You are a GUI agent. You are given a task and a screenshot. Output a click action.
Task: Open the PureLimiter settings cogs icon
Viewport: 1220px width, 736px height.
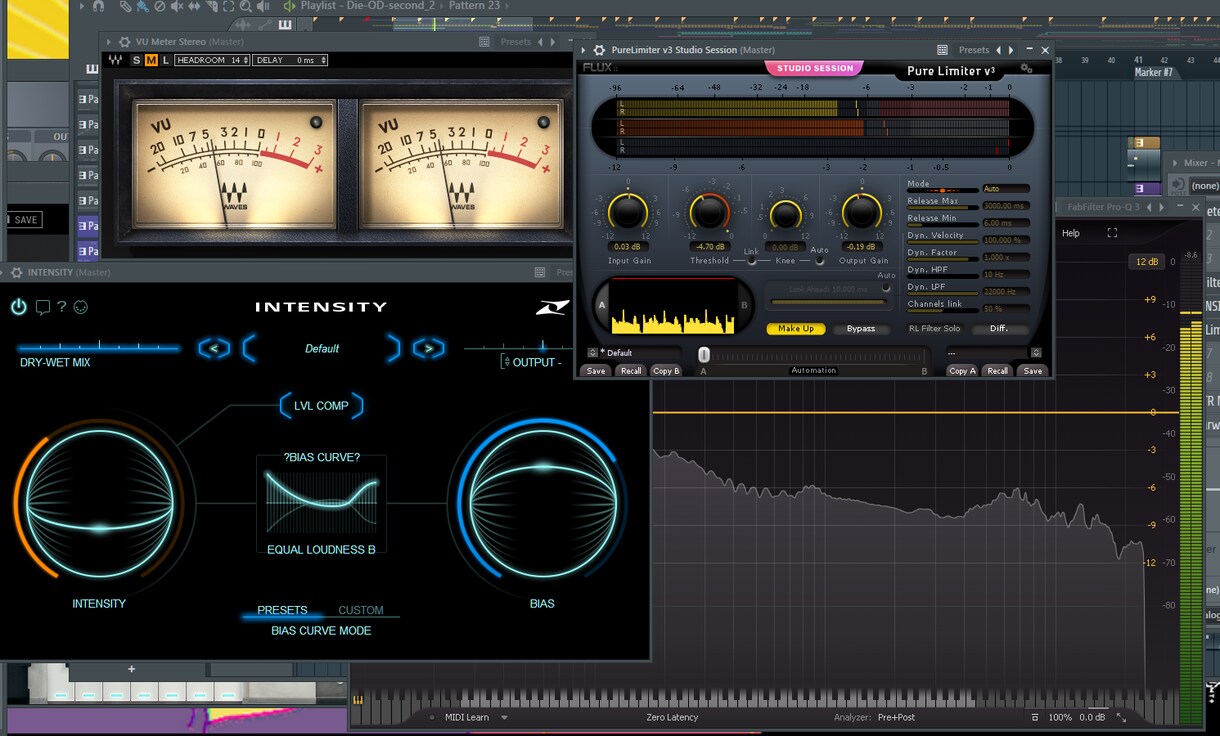[1026, 69]
